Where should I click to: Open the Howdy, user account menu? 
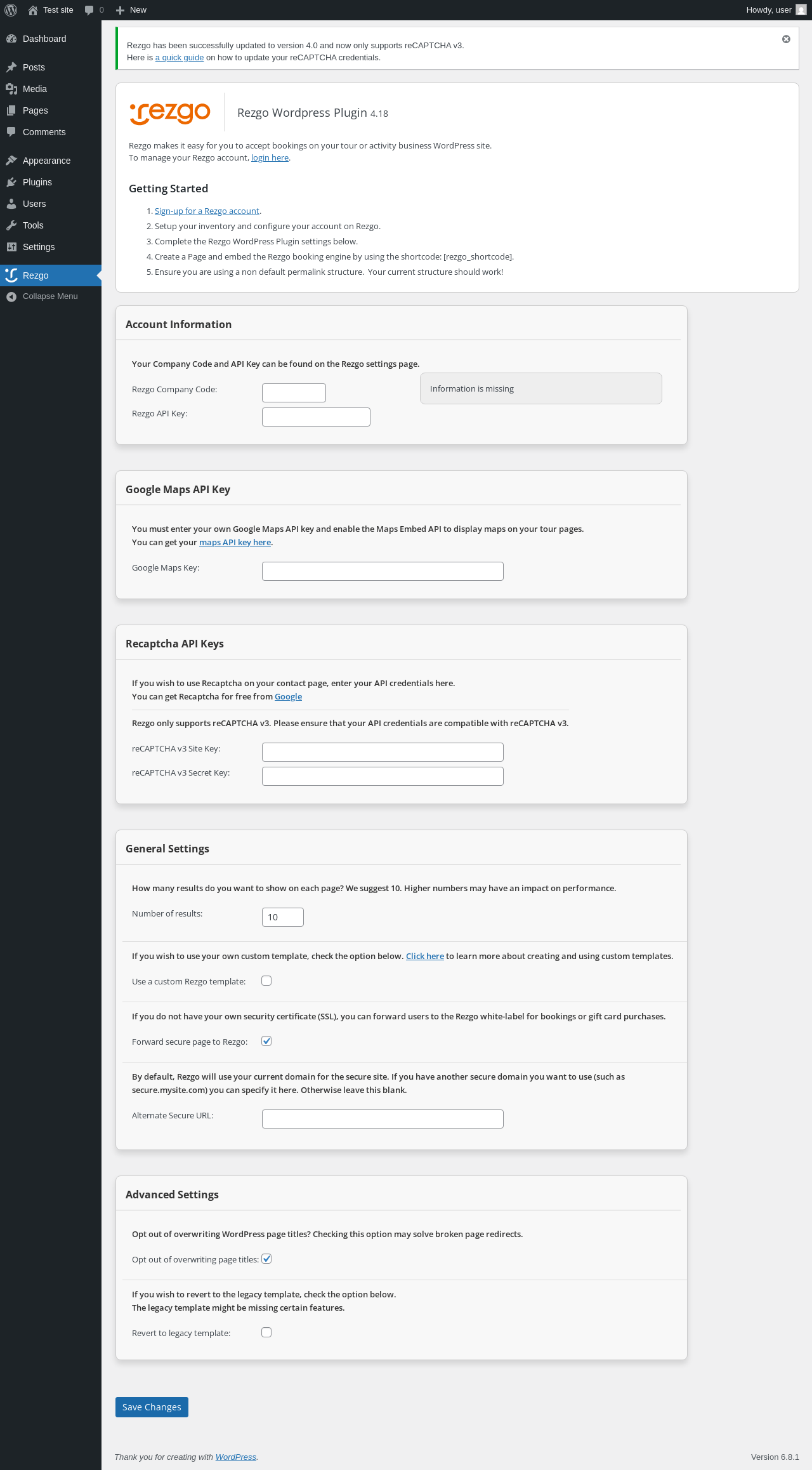776,10
